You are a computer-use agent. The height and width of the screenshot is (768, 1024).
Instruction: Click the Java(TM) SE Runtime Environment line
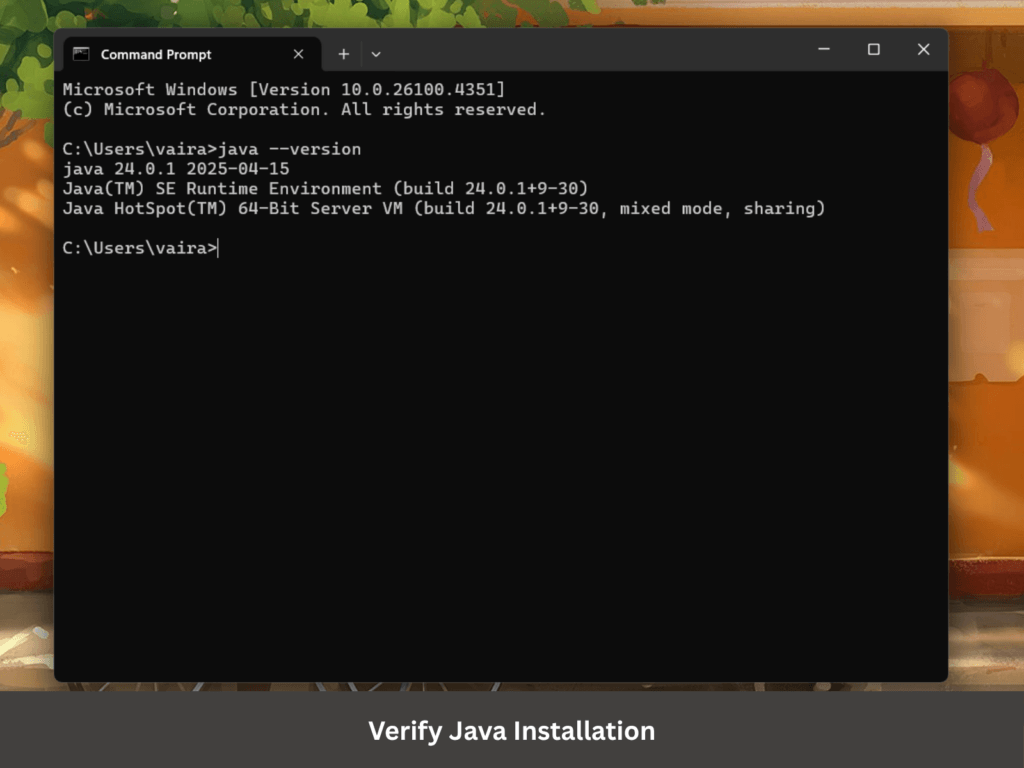325,189
